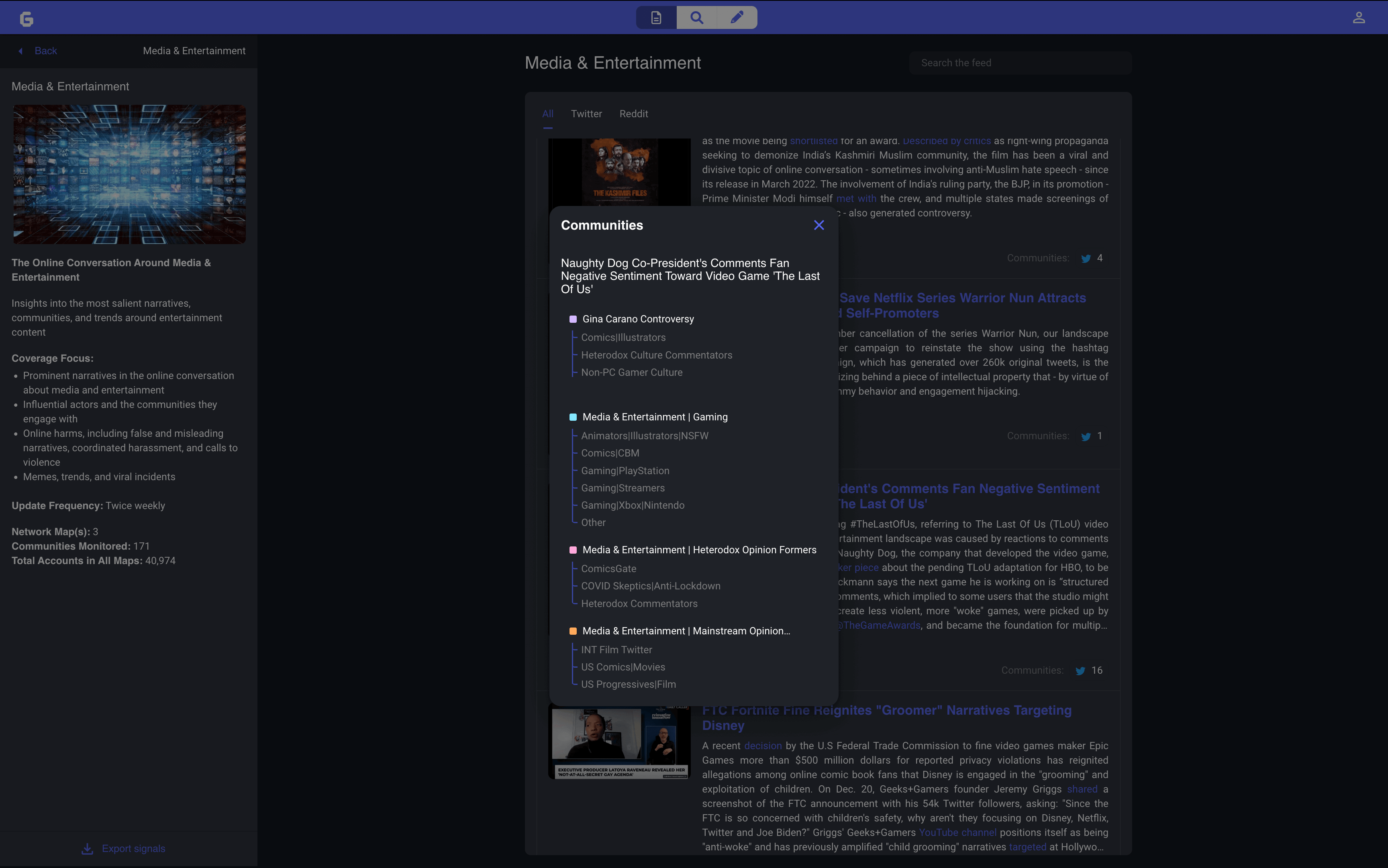Select Gina Carano Controversy group

click(638, 319)
